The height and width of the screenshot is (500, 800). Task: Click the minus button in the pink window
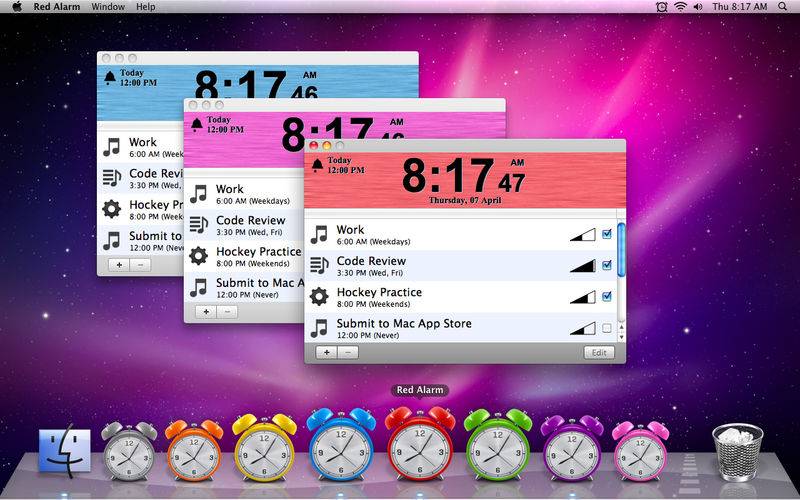tap(228, 312)
